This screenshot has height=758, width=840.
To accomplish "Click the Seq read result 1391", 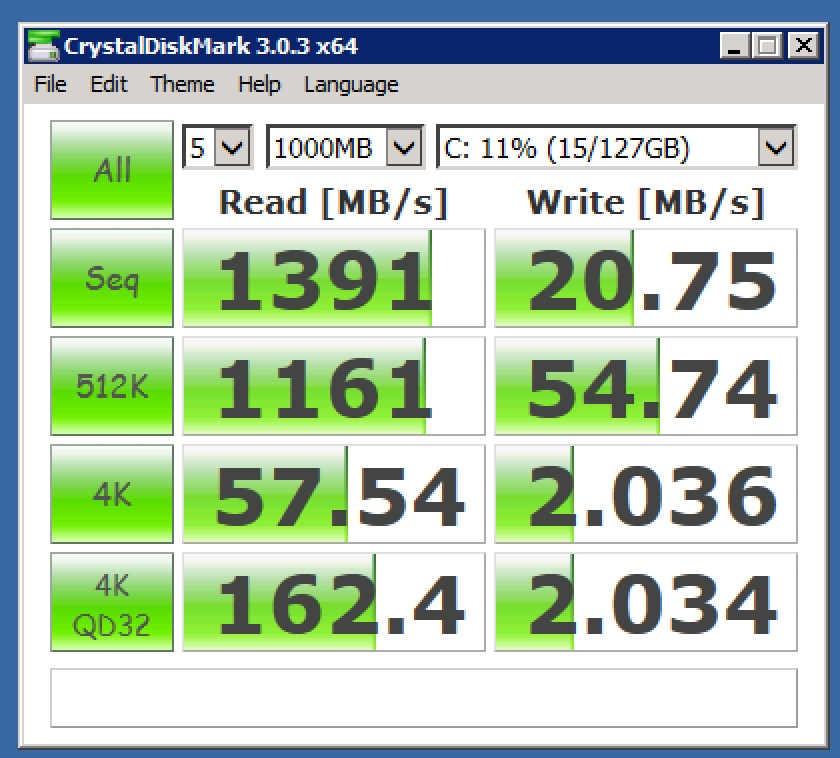I will (x=333, y=278).
